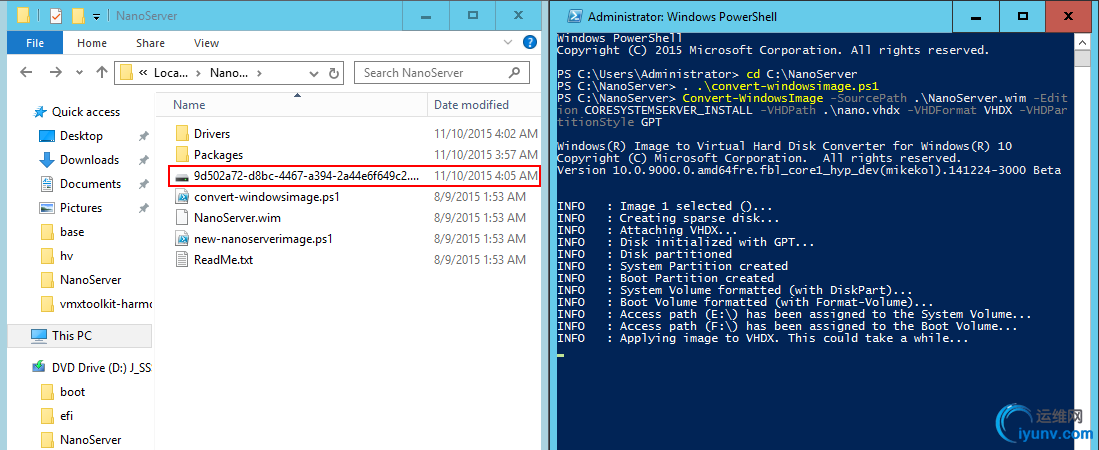Click 11/10/2015 3:57 AM date of Packages
Viewport: 1099px width, 450px height.
(x=486, y=154)
